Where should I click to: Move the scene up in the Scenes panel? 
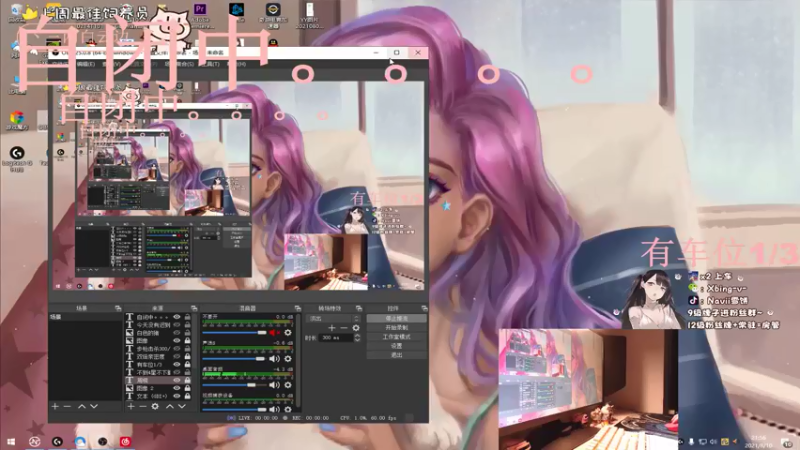click(82, 406)
